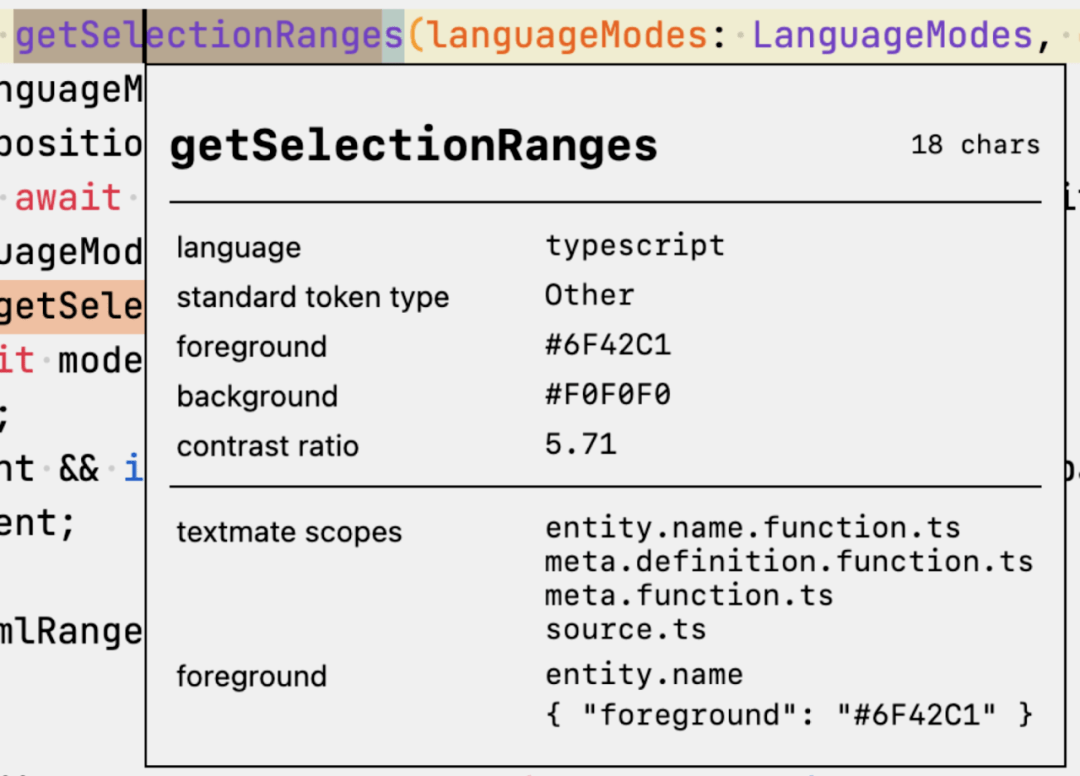Click the contrast ratio label

267,446
